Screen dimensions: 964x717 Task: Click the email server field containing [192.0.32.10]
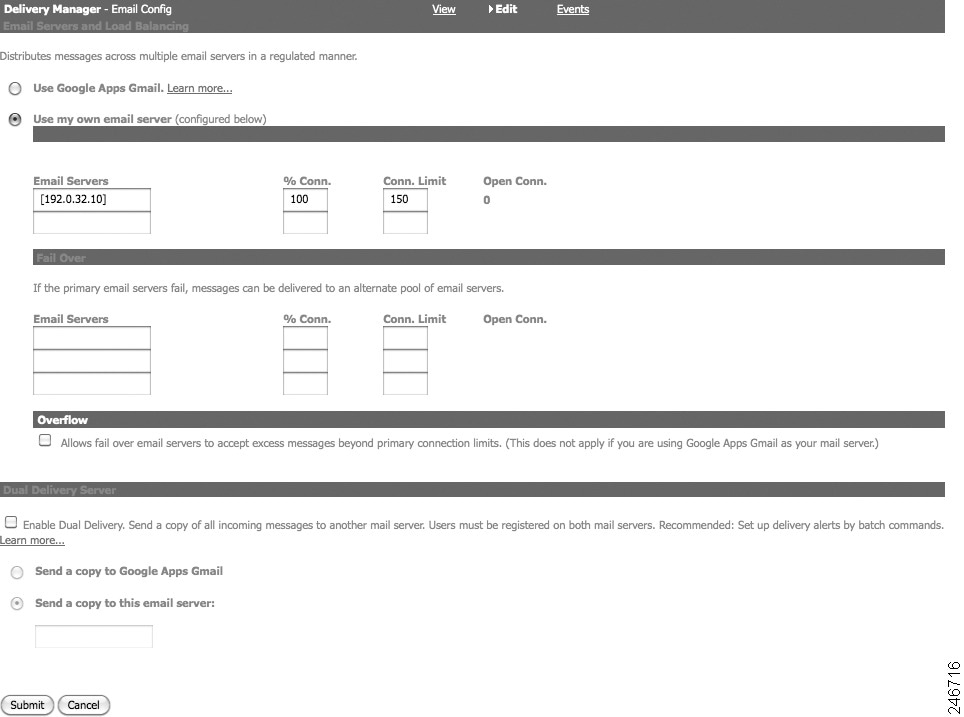[92, 199]
